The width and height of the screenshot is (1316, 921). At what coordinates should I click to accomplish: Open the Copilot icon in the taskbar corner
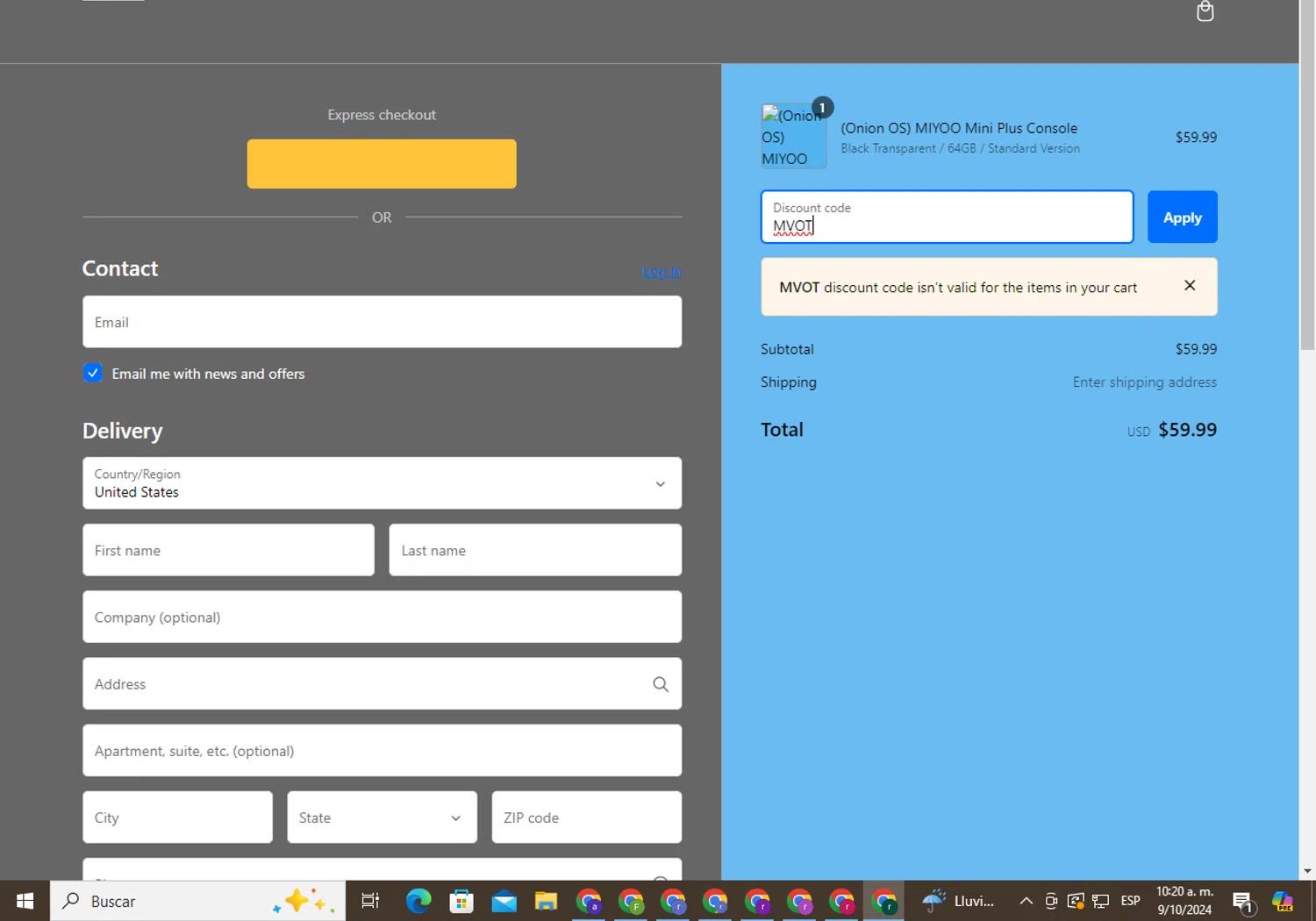[1283, 901]
